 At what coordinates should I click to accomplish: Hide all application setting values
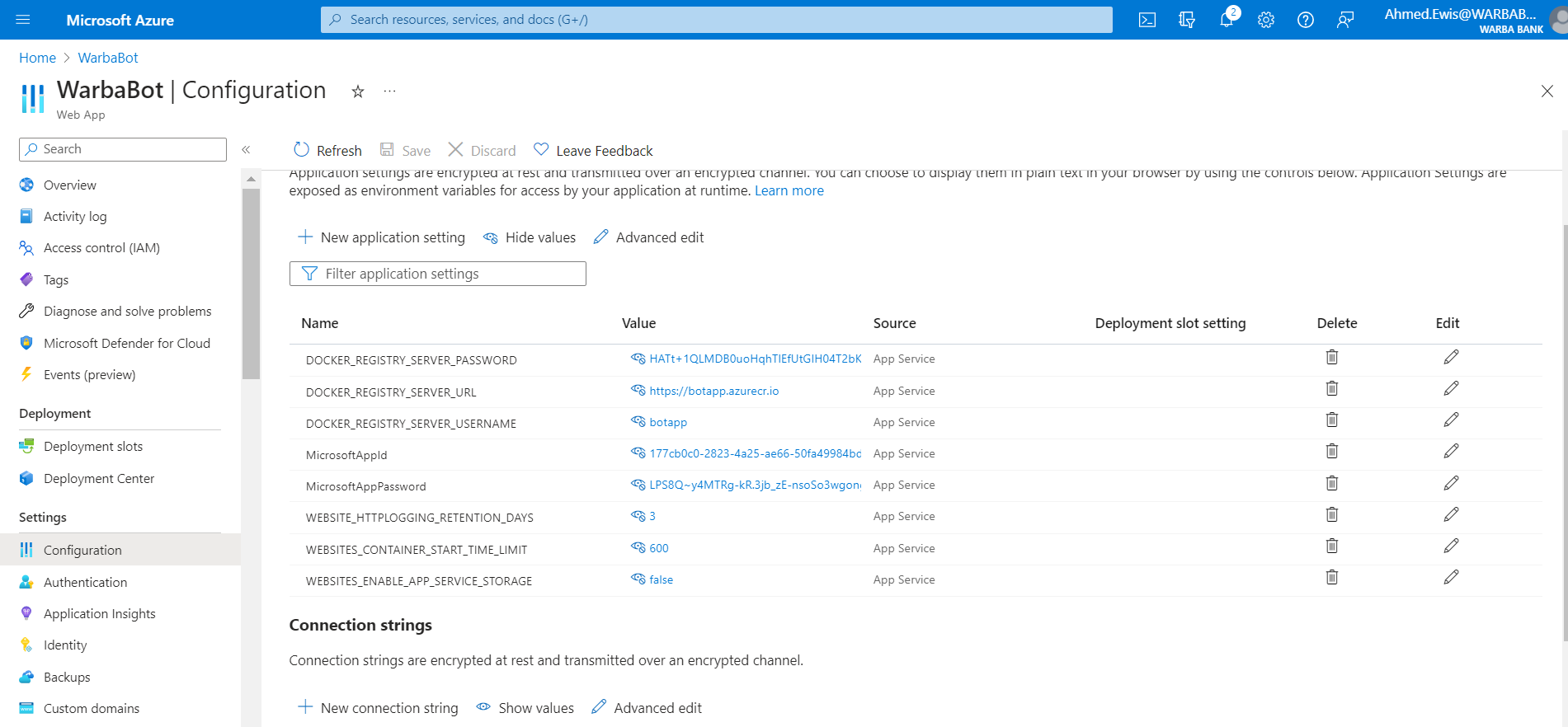[x=530, y=237]
